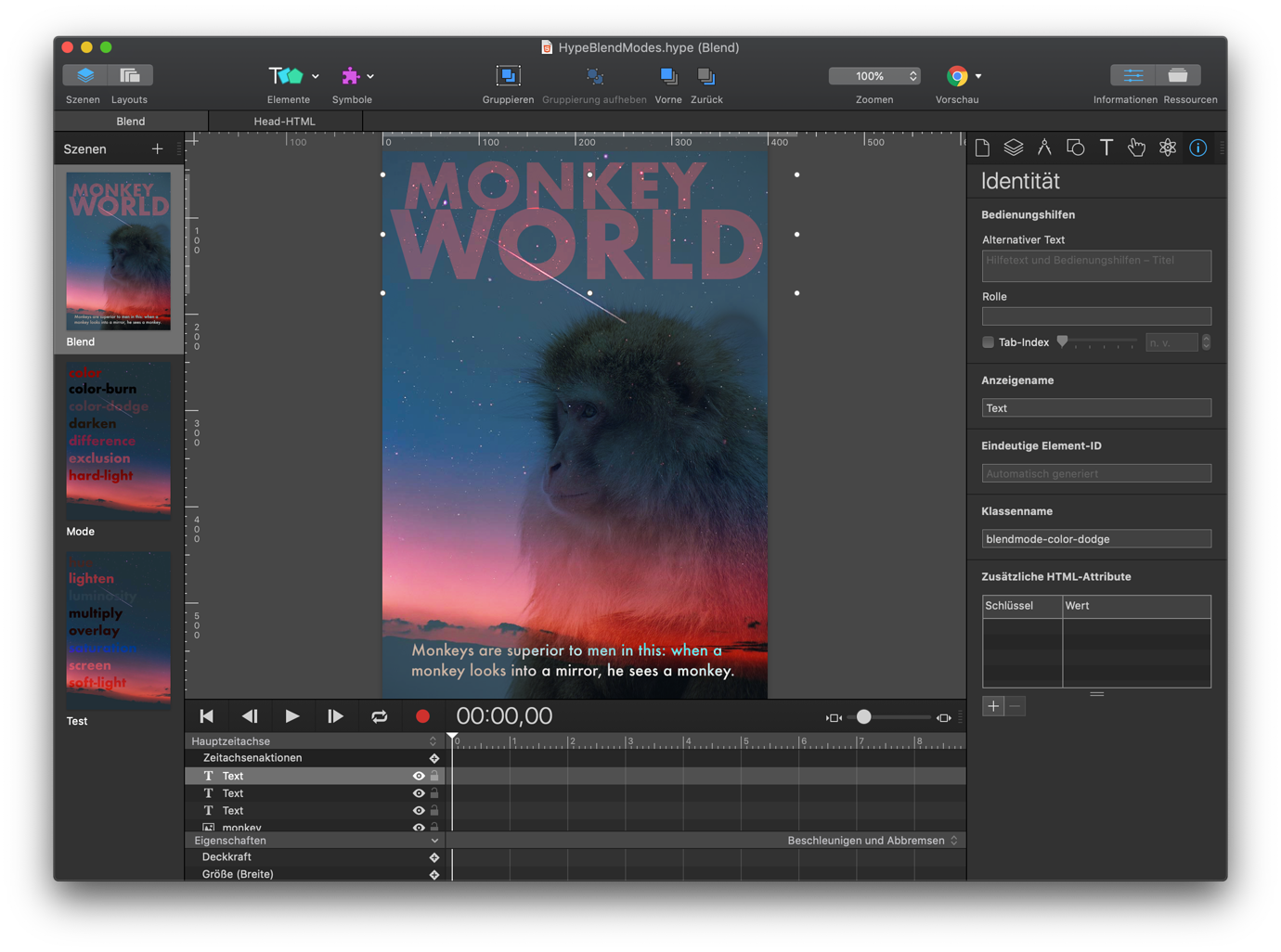Viewport: 1281px width, 952px height.
Task: Click the Gruppieren toolbar icon
Action: coord(508,76)
